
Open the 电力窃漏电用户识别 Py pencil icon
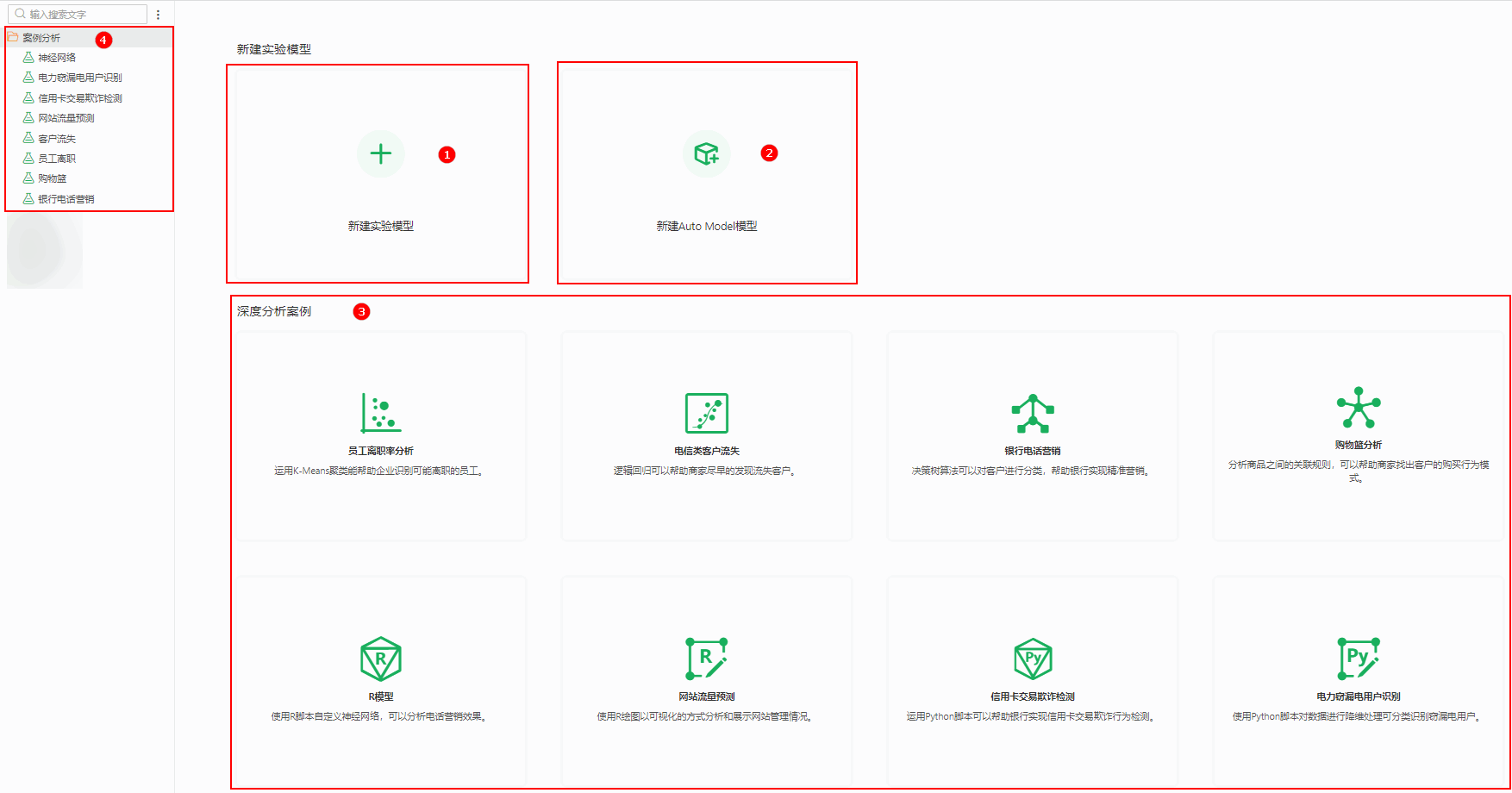1359,659
